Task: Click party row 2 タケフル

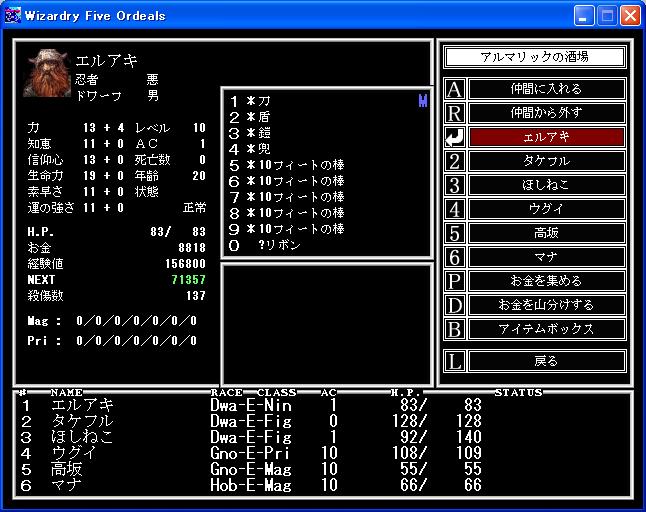Action: click(x=323, y=421)
